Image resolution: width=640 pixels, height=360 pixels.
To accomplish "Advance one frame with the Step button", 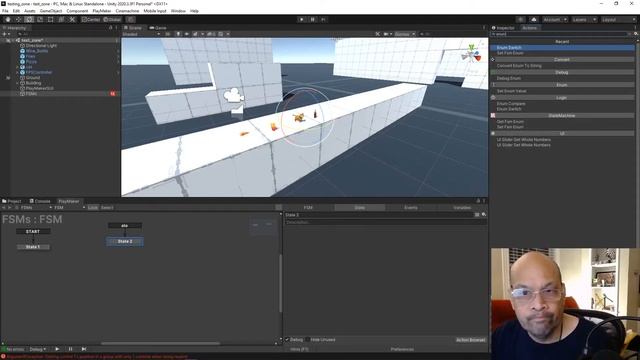I will 323,19.
